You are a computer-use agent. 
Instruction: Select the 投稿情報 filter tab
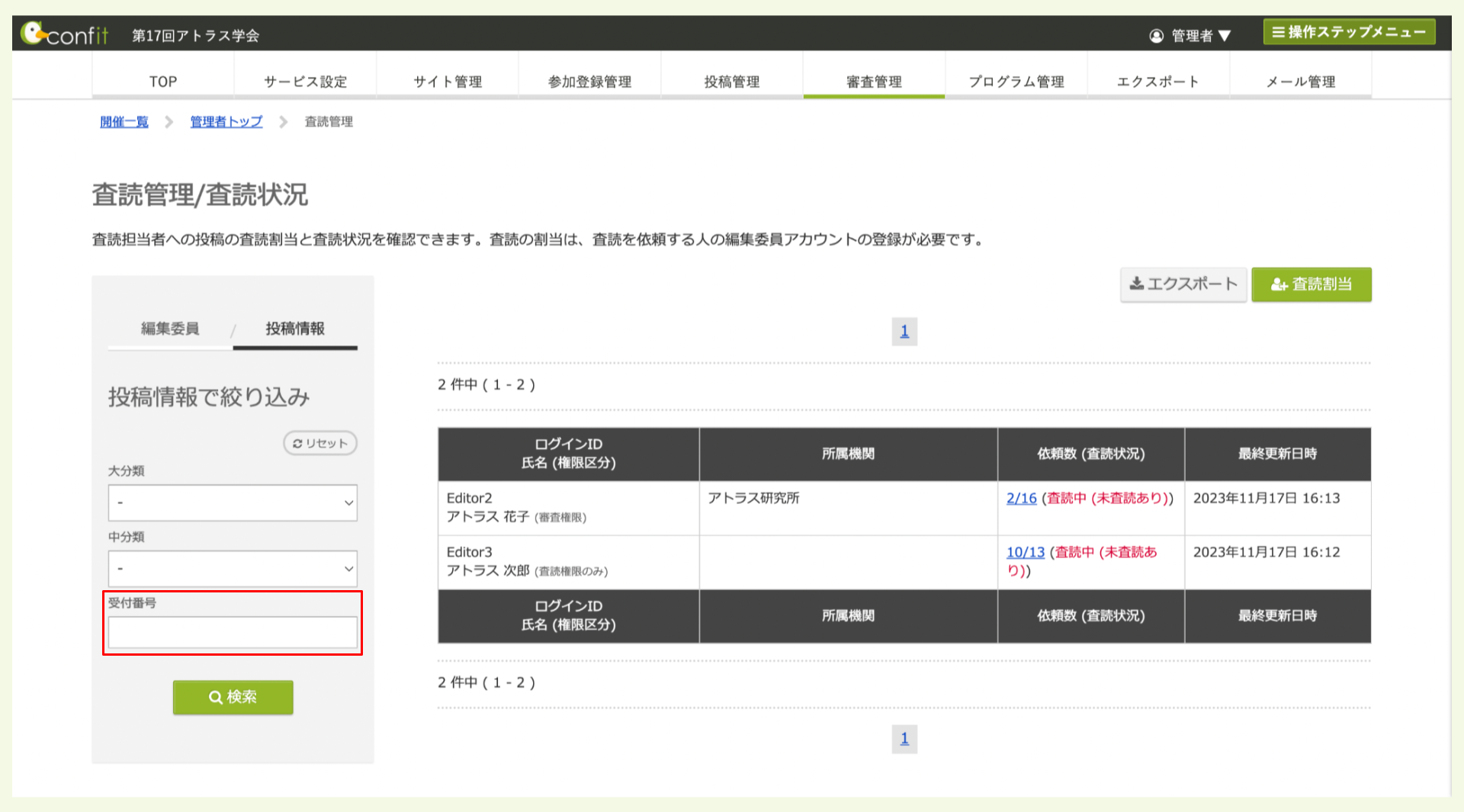tap(295, 329)
